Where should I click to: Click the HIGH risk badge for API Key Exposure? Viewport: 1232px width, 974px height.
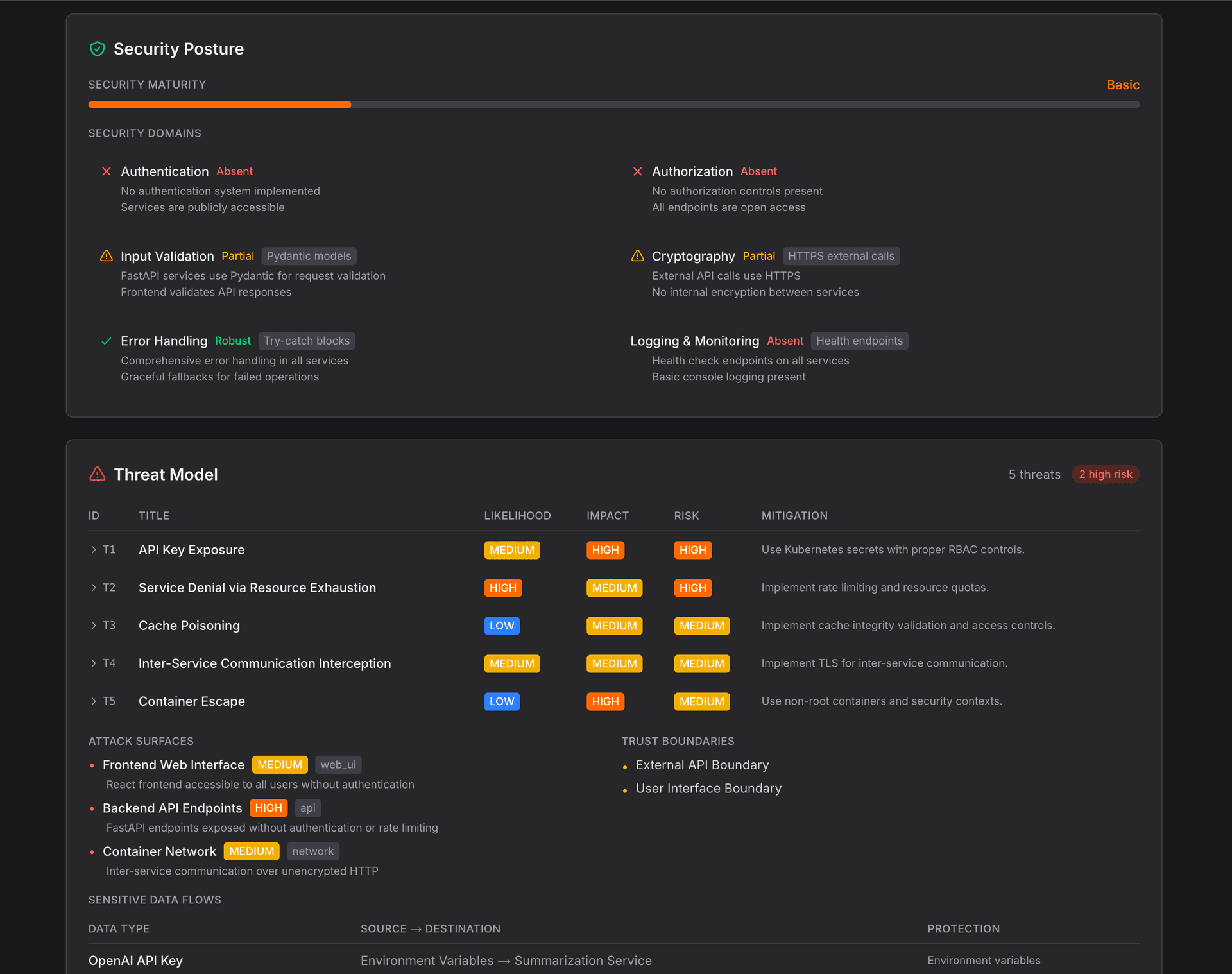coord(692,550)
